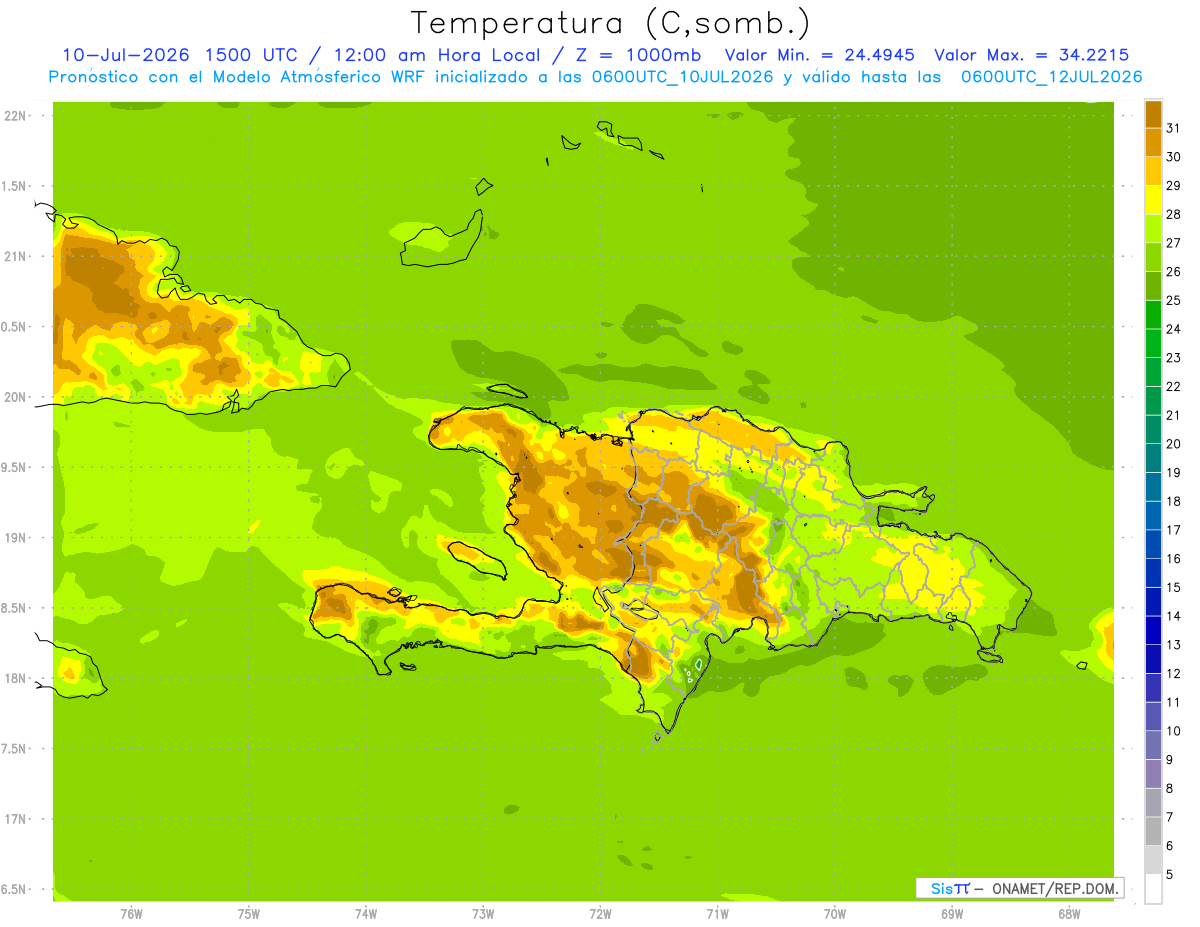Pick the gray swatch between 6 and 7
Screen dimensions: 1200x927
point(1153,831)
